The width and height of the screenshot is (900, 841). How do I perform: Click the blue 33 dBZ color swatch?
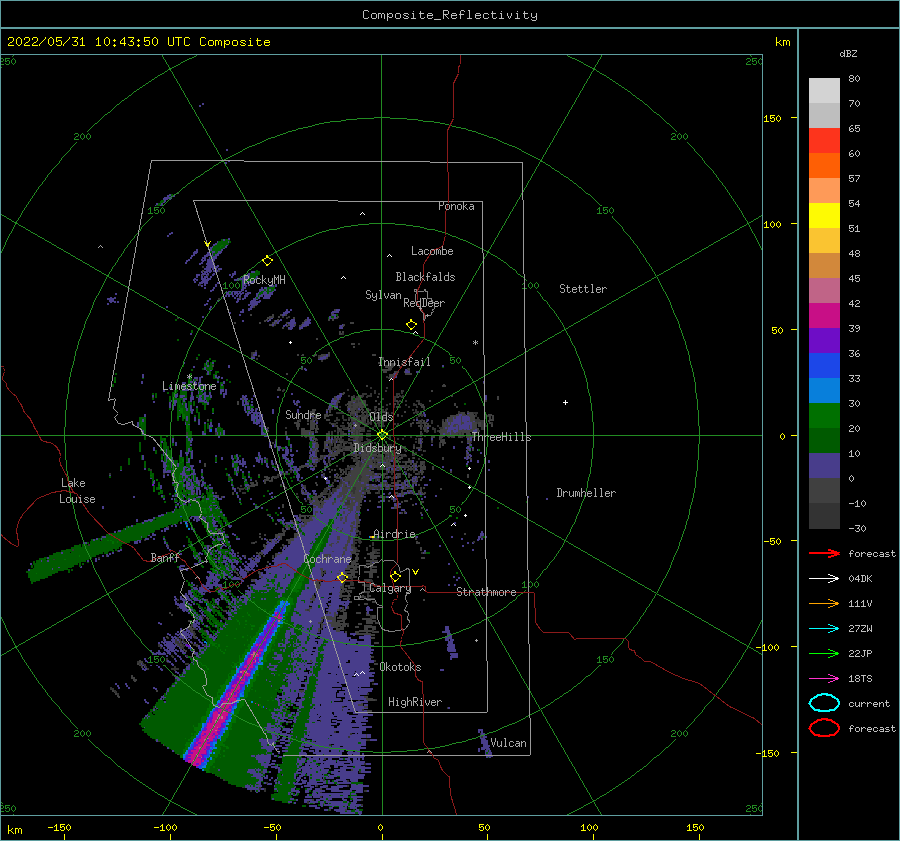point(824,365)
